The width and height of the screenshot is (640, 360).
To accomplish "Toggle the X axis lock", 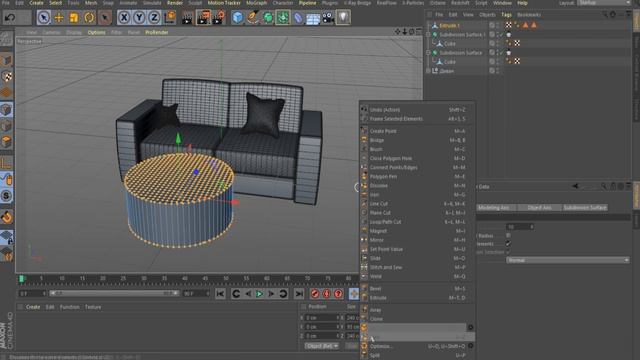I will pyautogui.click(x=124, y=18).
